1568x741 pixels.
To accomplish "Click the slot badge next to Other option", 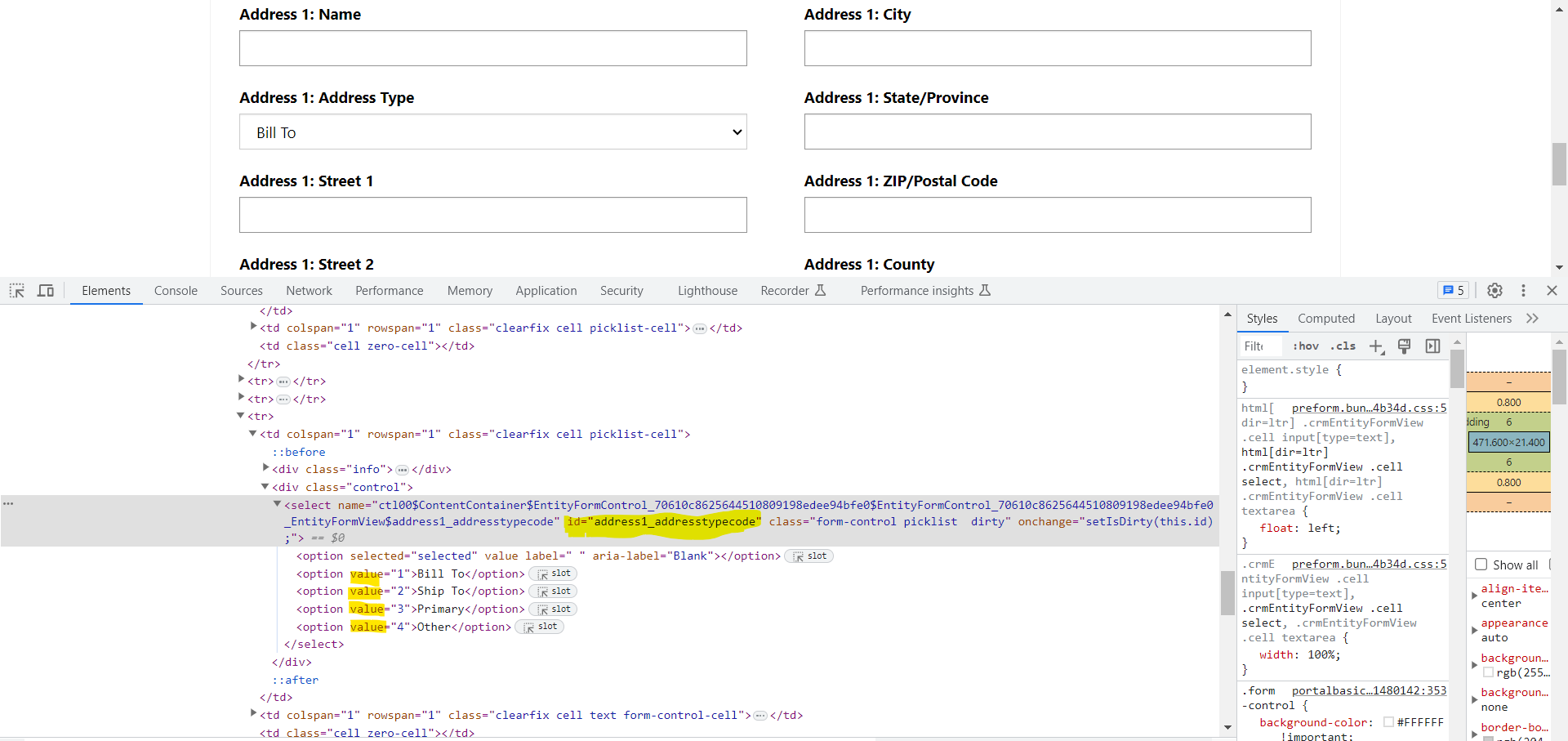I will pos(540,627).
